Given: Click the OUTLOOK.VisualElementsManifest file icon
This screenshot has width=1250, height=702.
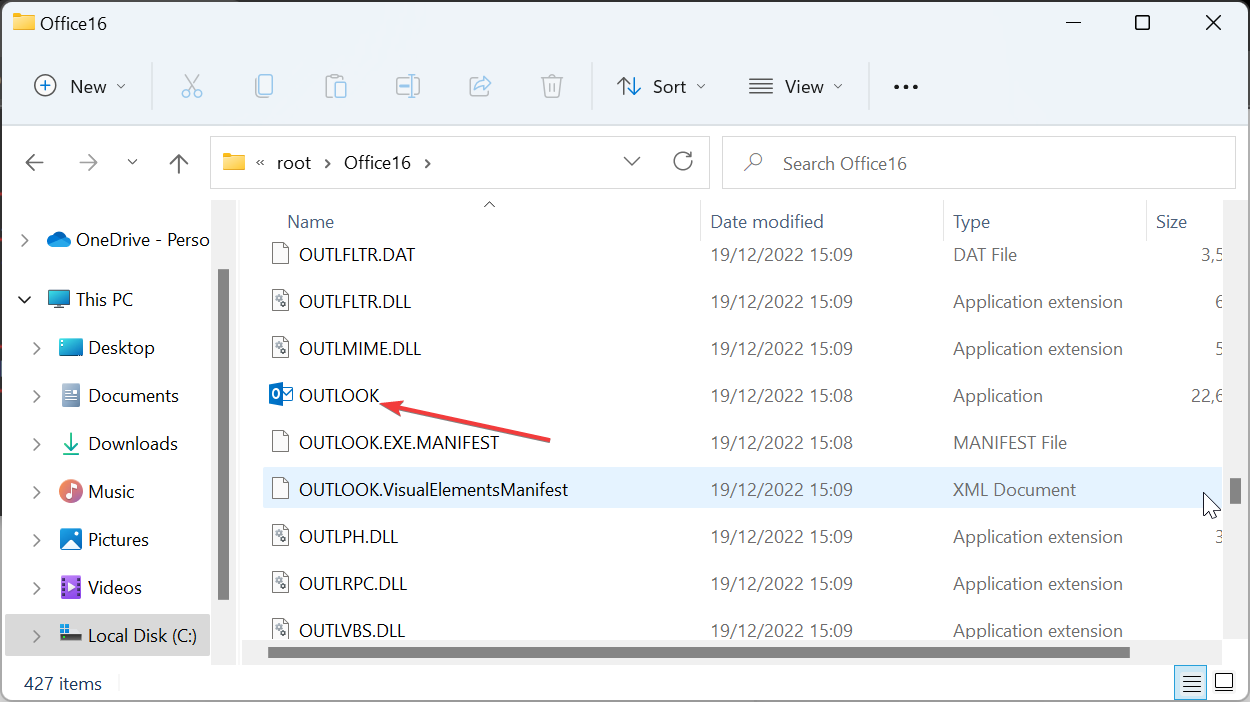Looking at the screenshot, I should [x=281, y=489].
